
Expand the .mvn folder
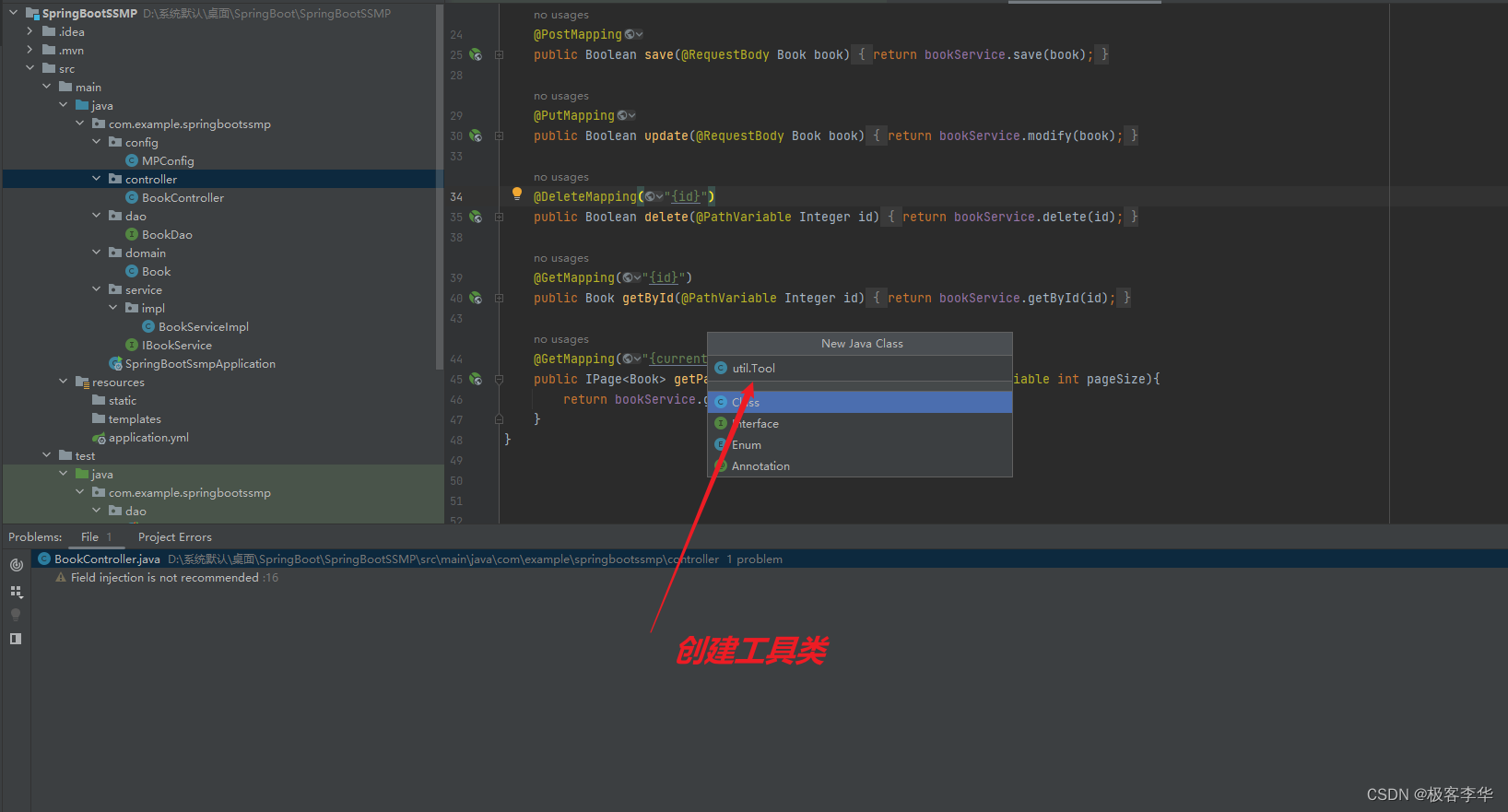[x=29, y=50]
